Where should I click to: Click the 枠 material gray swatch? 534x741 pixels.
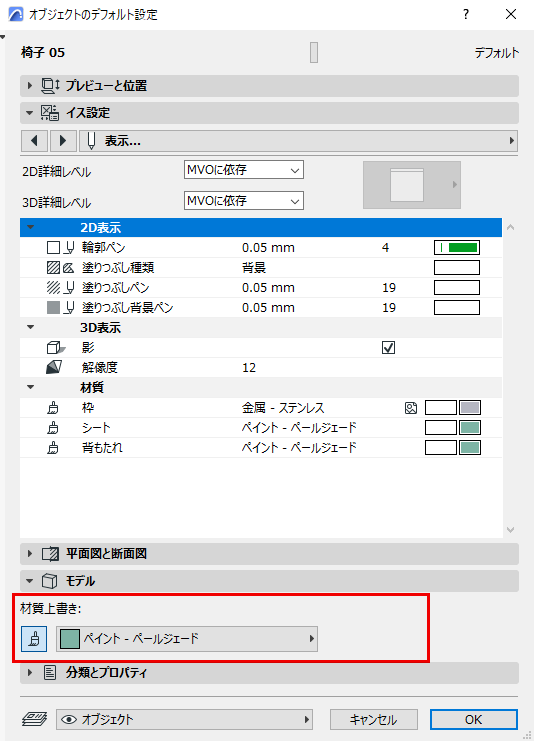470,408
